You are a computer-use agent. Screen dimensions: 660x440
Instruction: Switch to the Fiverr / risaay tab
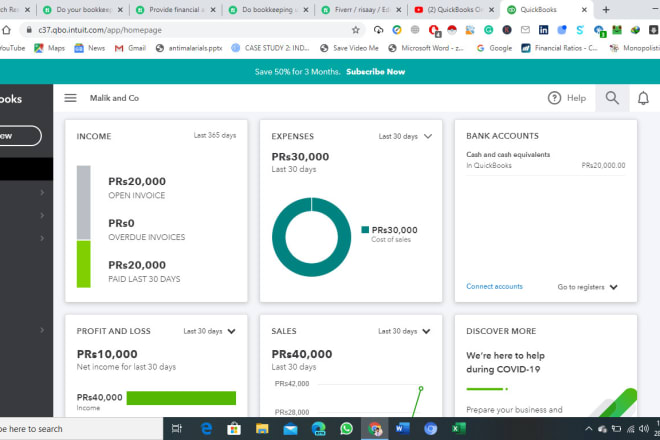pyautogui.click(x=360, y=9)
